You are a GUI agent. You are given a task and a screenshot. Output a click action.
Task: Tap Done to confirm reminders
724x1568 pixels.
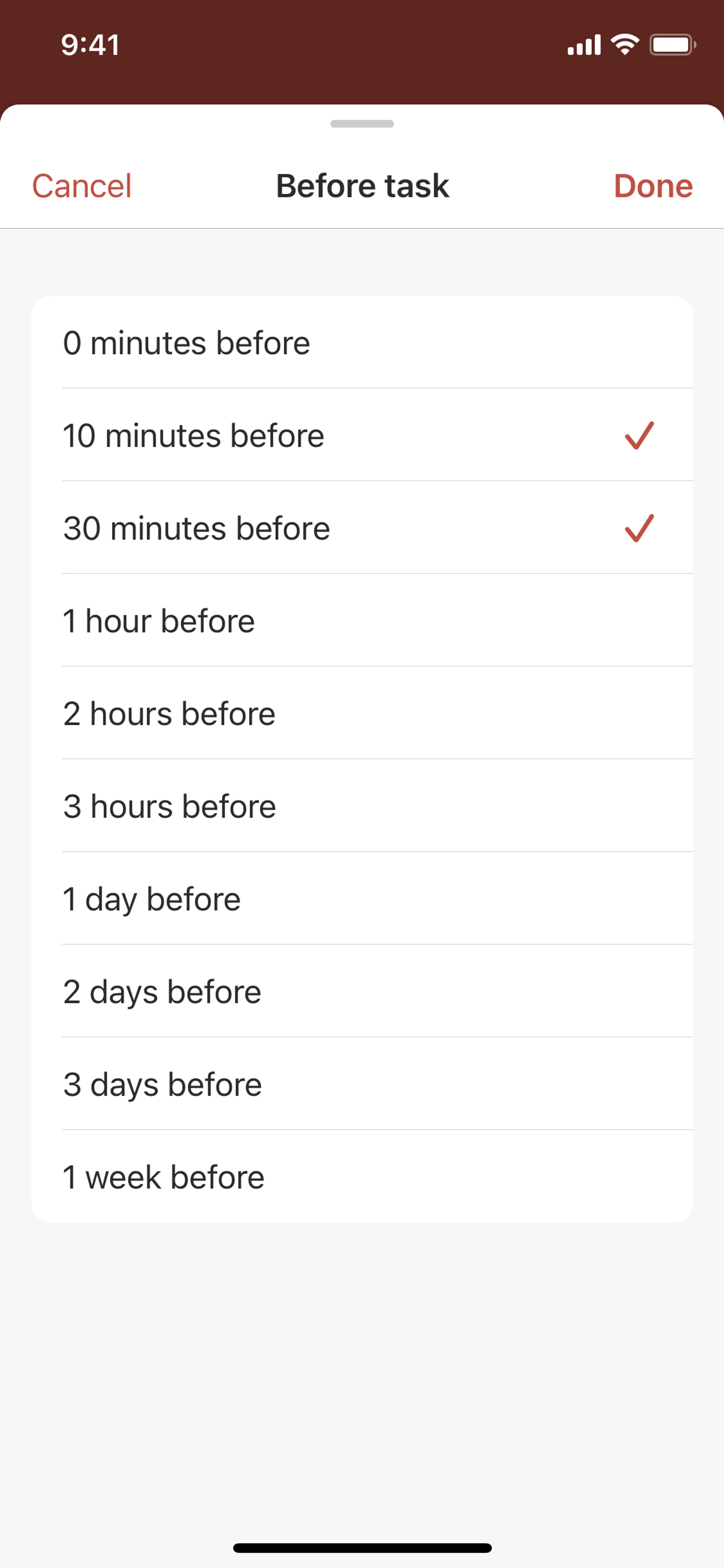point(653,186)
